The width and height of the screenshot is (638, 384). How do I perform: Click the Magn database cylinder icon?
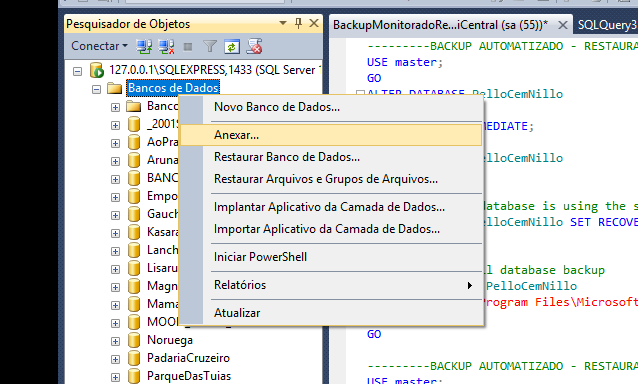tap(134, 286)
